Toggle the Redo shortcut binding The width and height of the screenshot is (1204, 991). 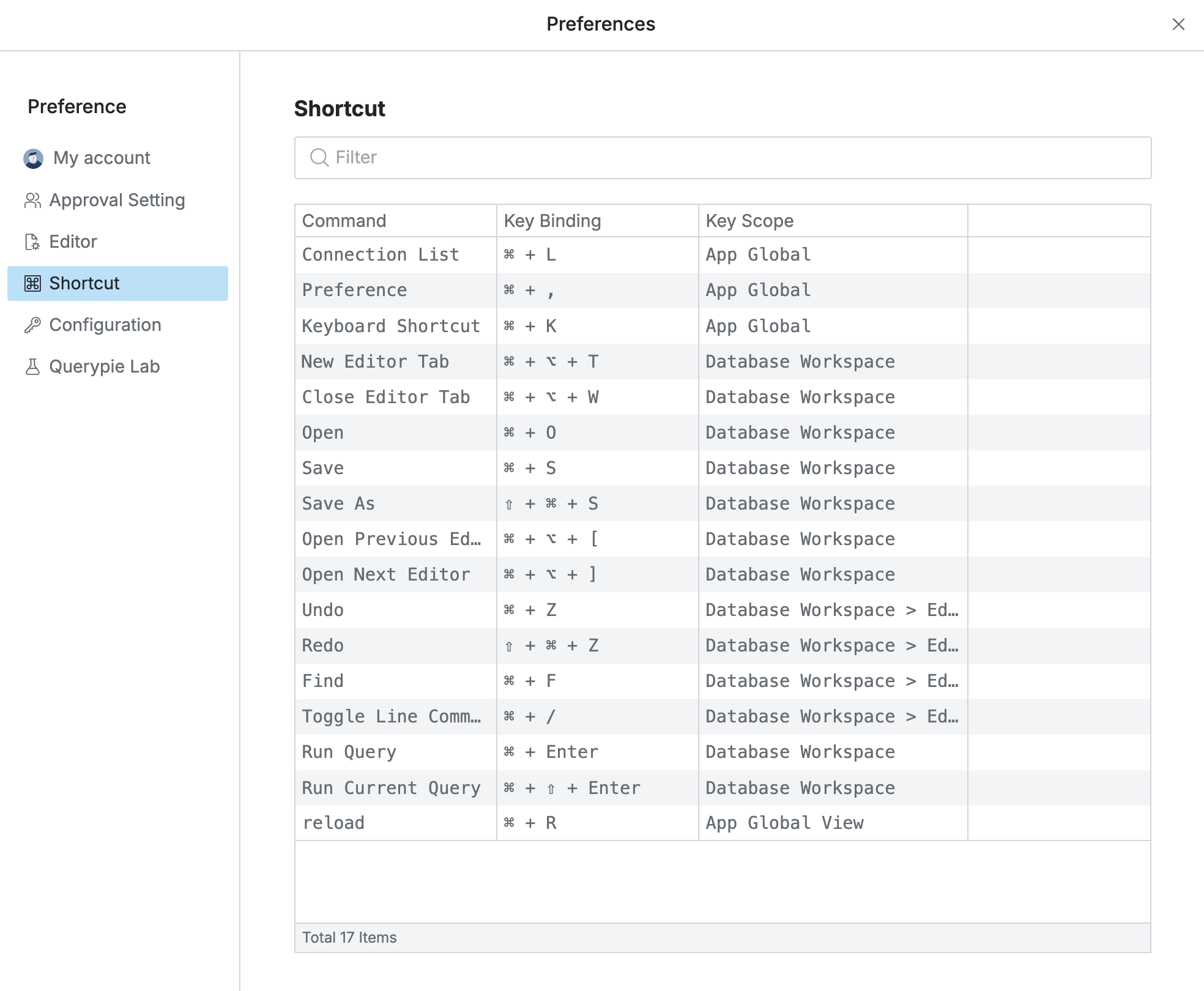point(595,645)
